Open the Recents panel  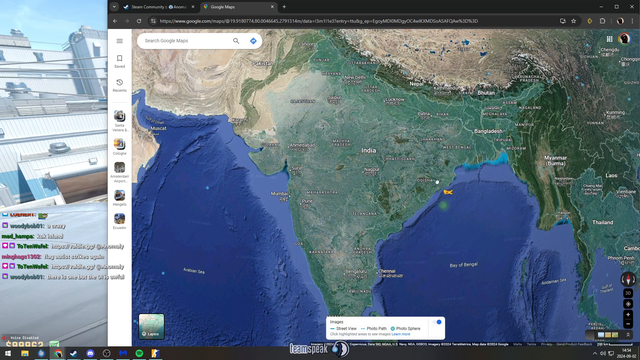pos(120,85)
